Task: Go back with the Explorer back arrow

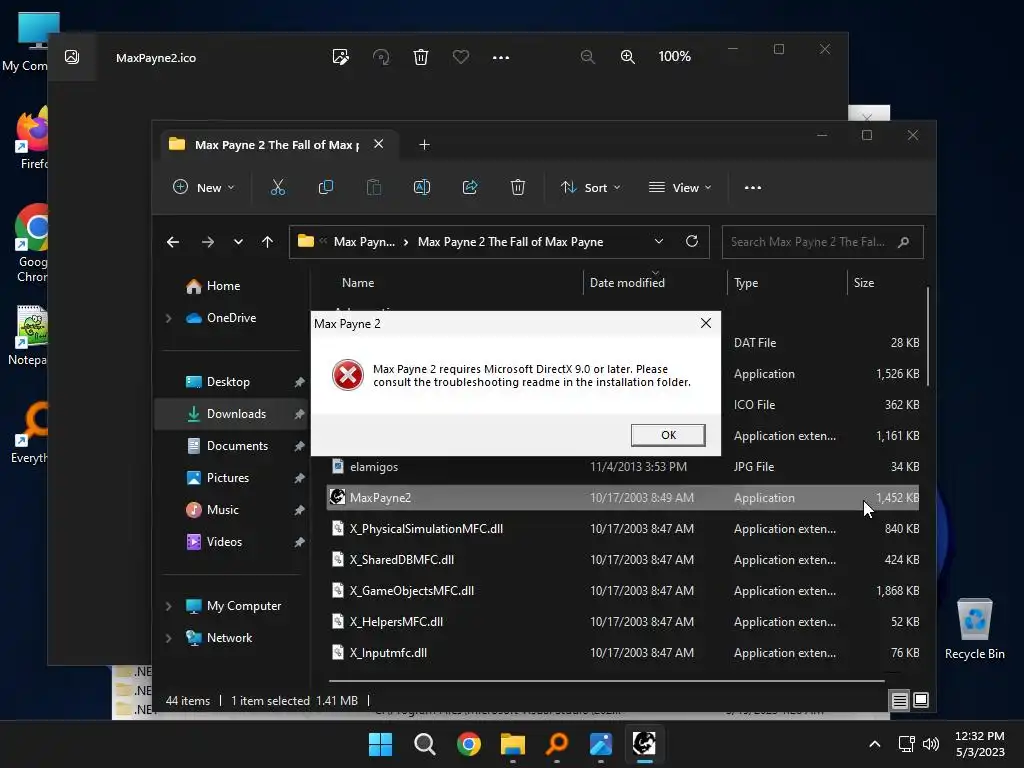Action: pos(173,242)
